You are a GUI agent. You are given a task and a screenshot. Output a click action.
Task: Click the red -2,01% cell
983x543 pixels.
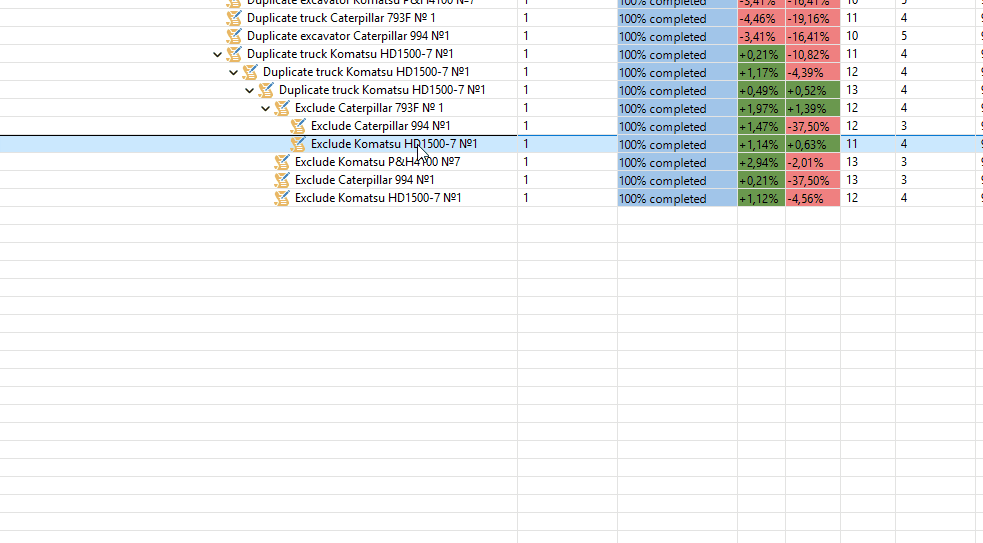pyautogui.click(x=812, y=162)
